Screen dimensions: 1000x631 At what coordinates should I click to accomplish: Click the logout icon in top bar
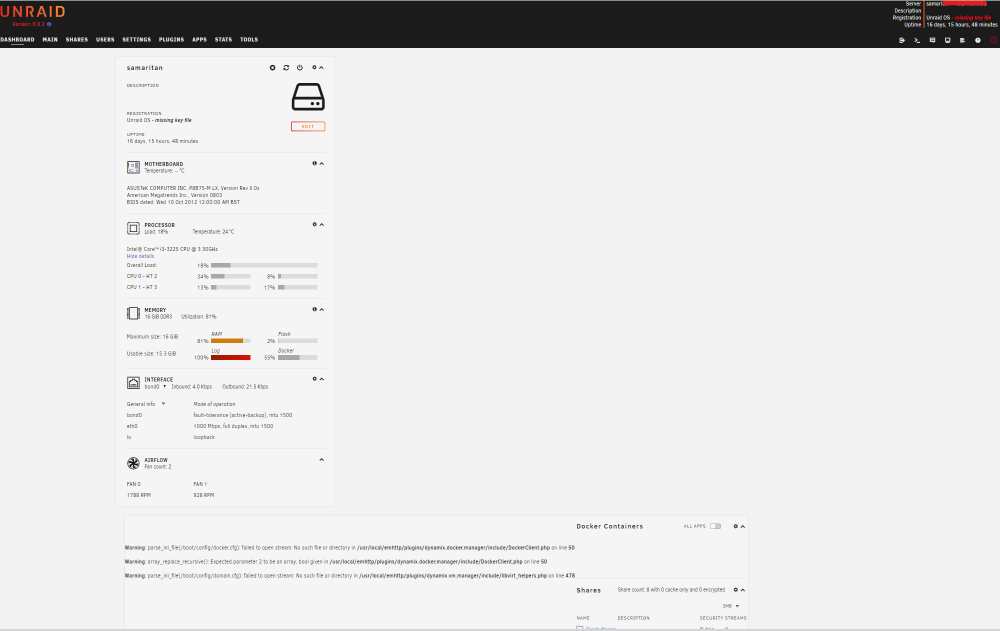click(902, 40)
